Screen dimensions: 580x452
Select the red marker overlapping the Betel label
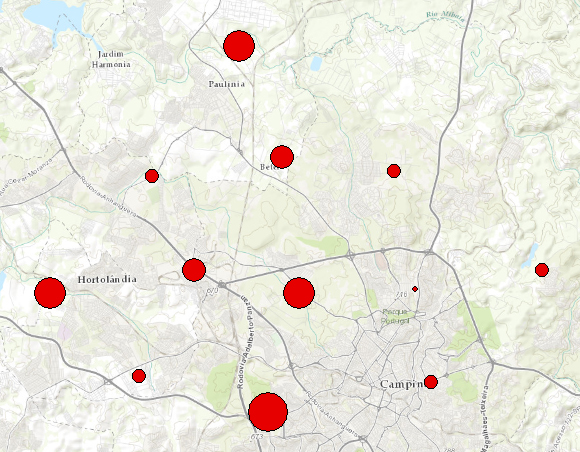click(282, 157)
